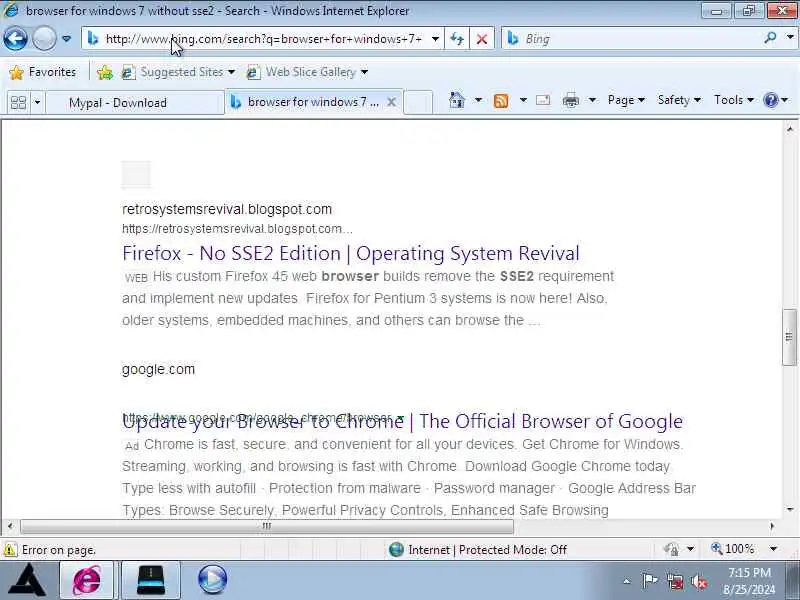The width and height of the screenshot is (800, 600).
Task: Switch to the Mypal - Download tab
Action: coord(135,103)
